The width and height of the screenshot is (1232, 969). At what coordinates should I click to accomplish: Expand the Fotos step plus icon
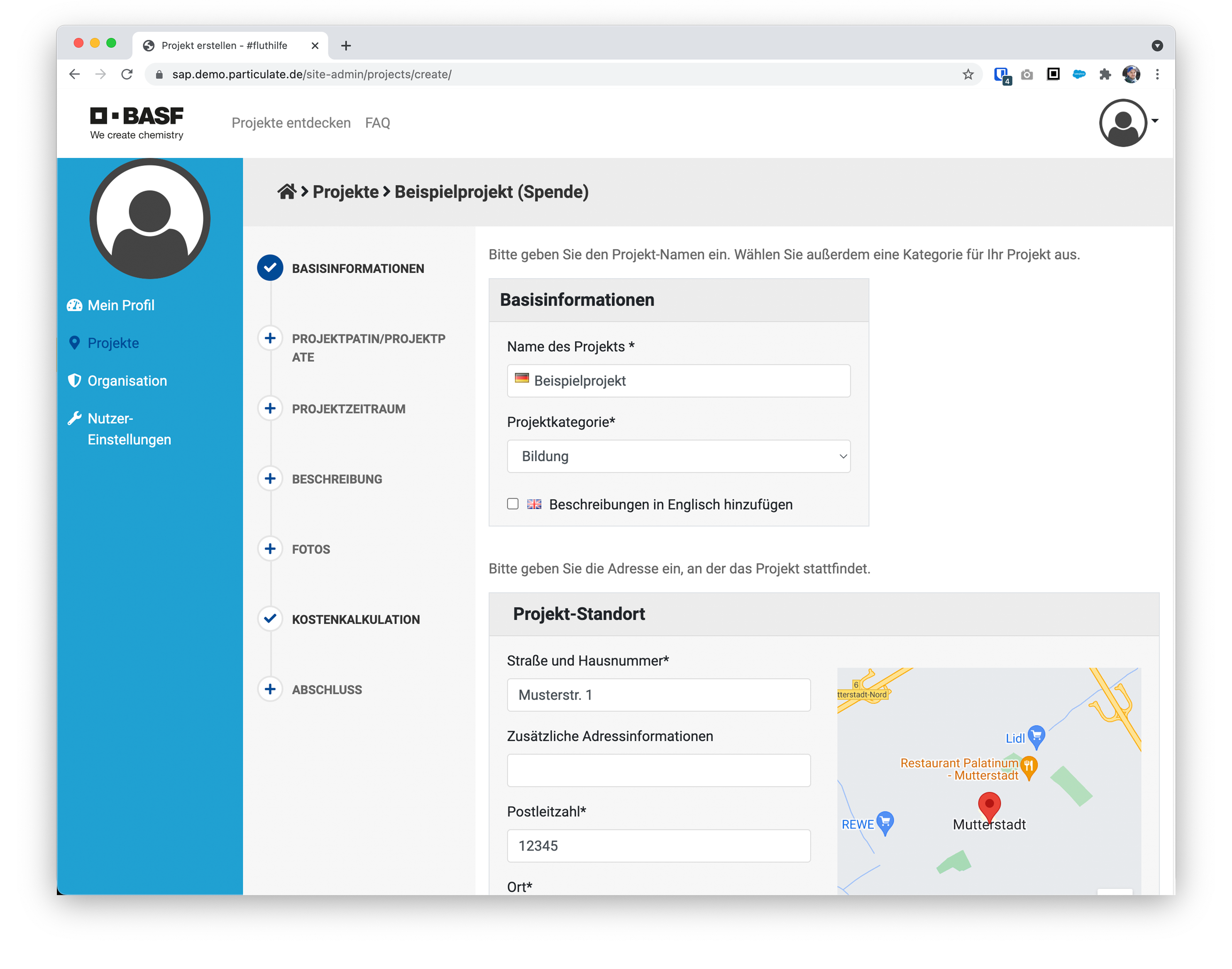coord(270,548)
